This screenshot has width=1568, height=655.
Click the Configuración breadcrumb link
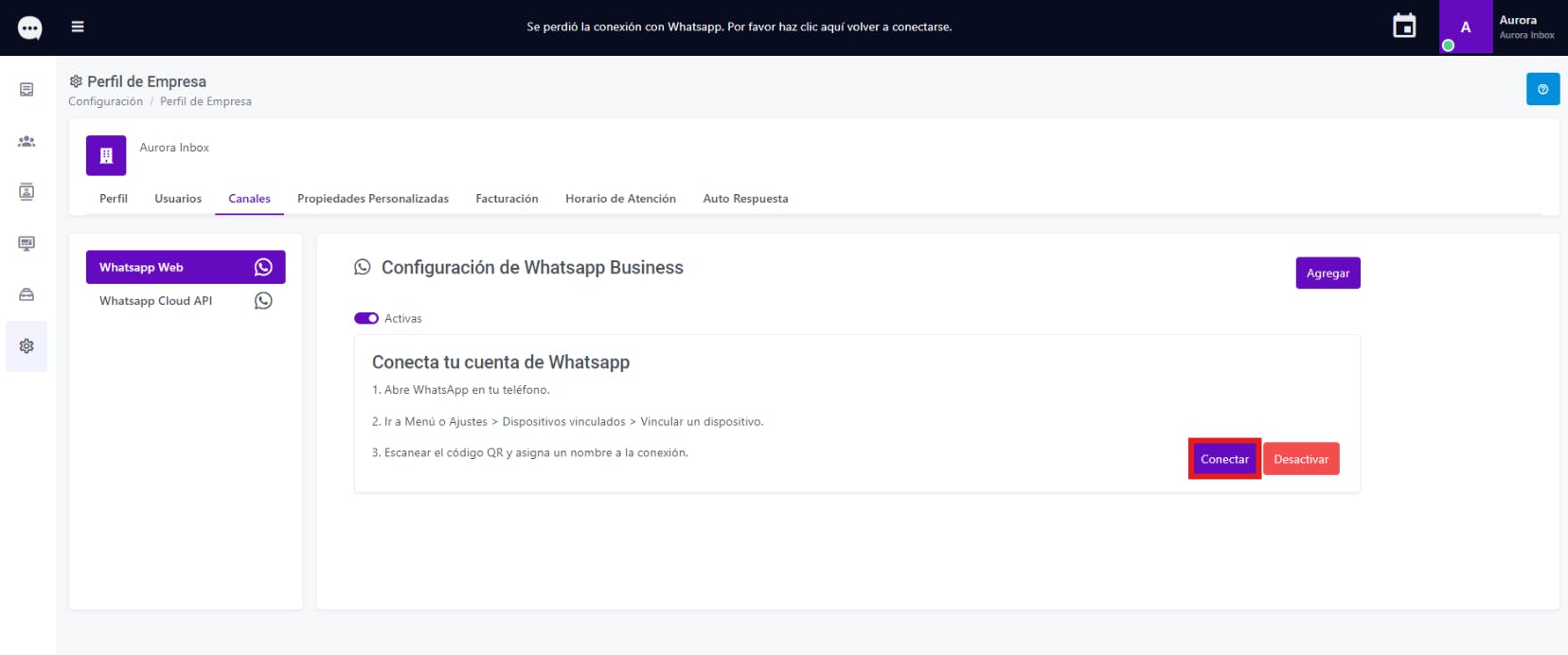105,101
